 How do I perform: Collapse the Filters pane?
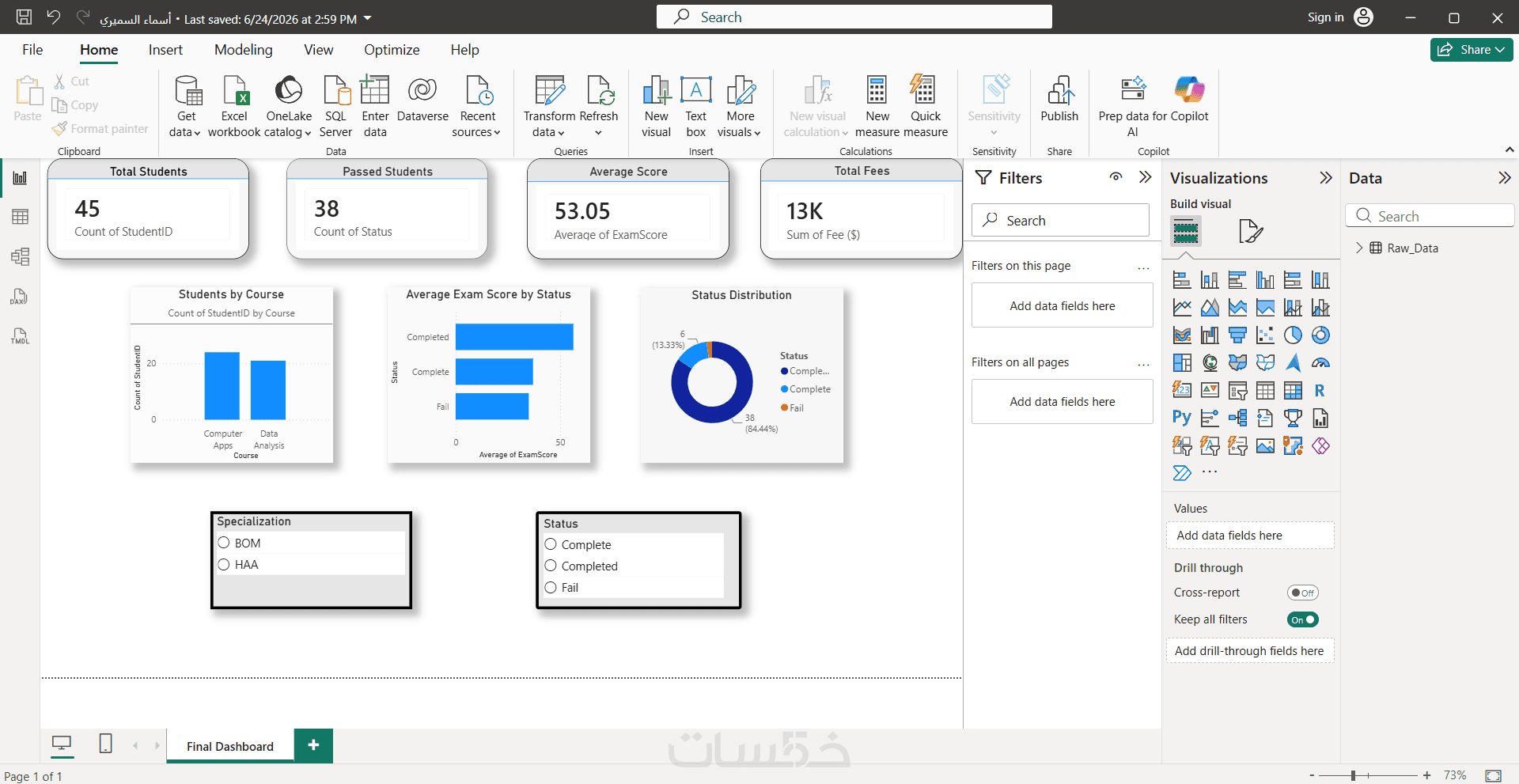point(1145,177)
